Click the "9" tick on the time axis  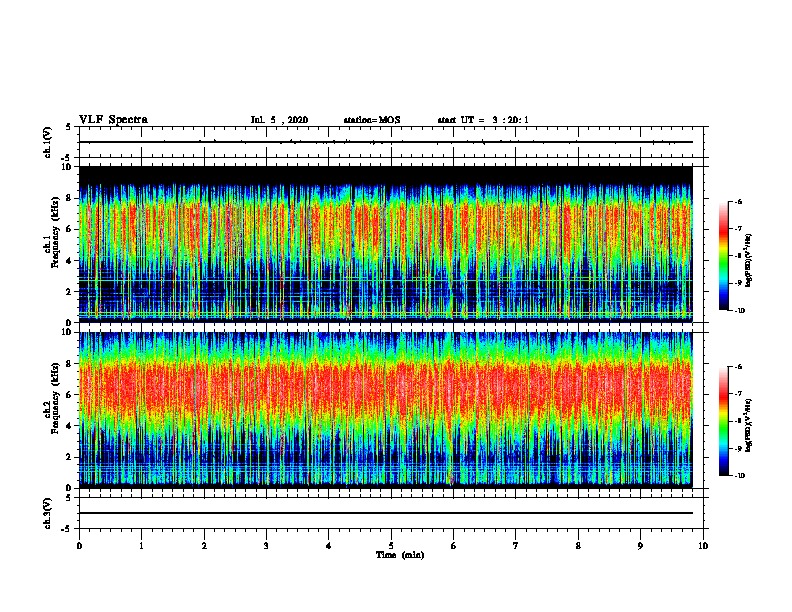click(x=640, y=546)
